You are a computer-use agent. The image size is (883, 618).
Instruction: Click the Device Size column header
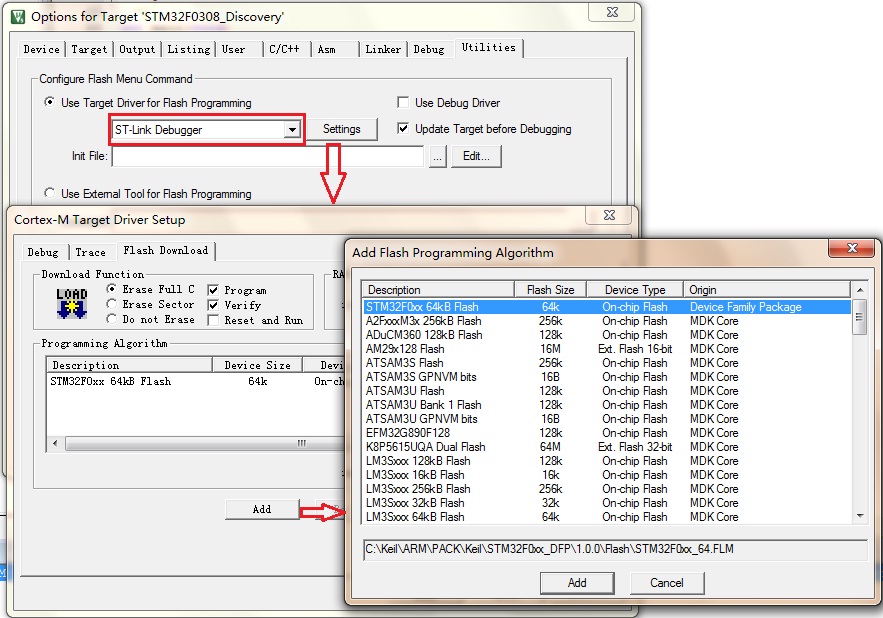(x=257, y=365)
